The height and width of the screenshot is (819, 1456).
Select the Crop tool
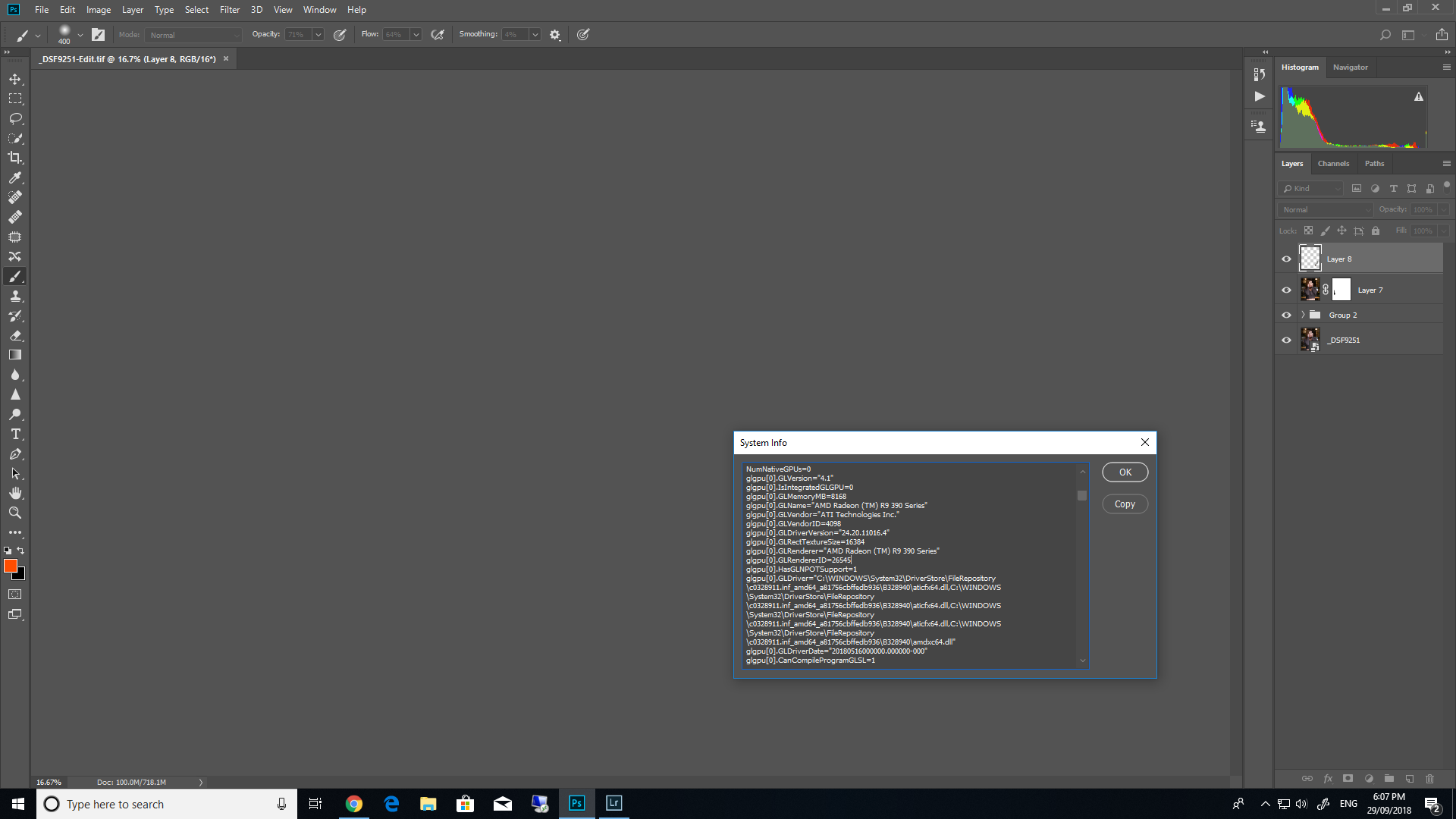click(15, 158)
